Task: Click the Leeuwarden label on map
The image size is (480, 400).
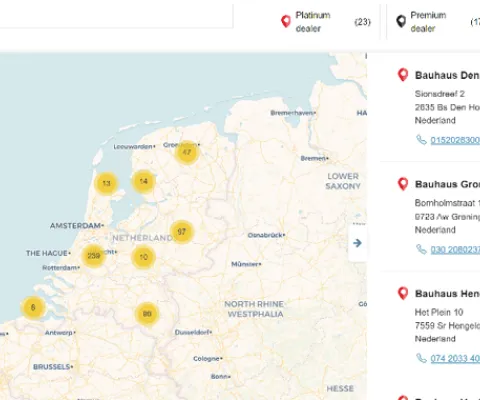Action: tap(134, 147)
